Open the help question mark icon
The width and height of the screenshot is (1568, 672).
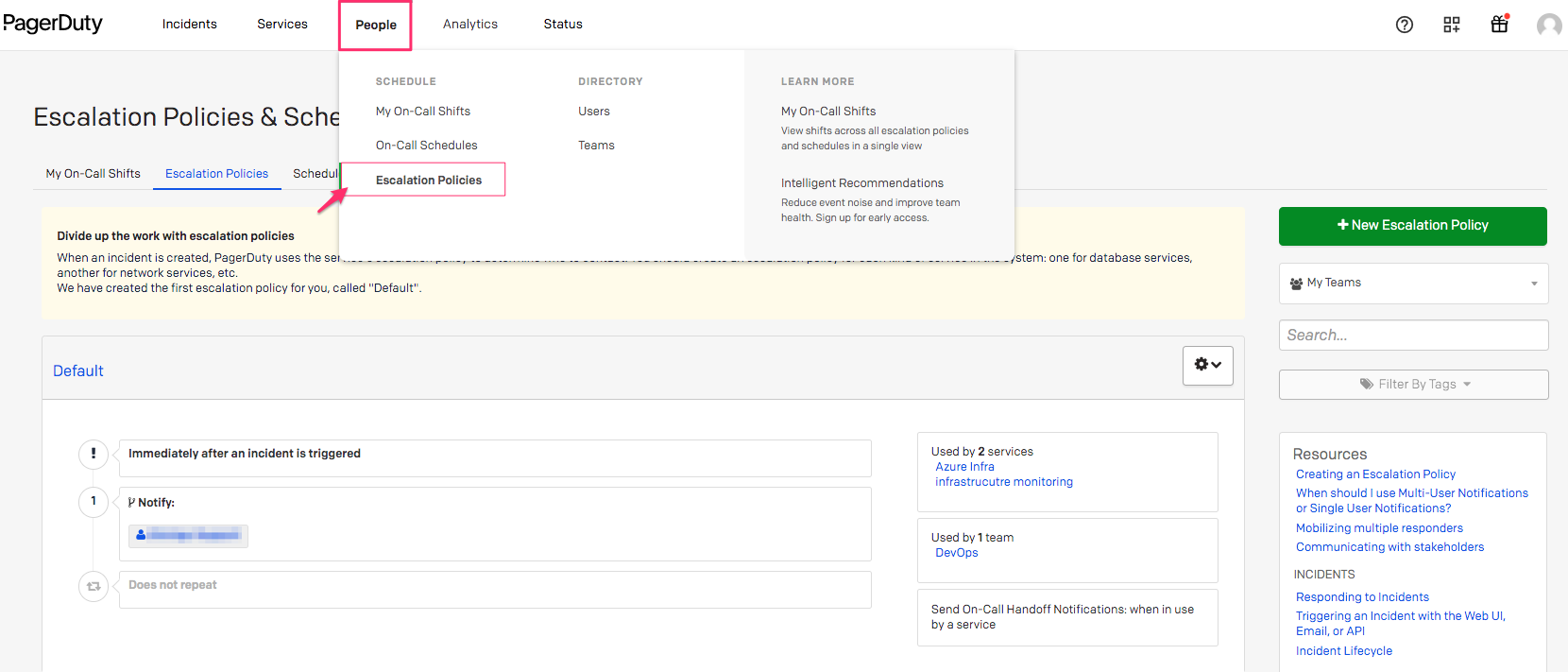1404,25
